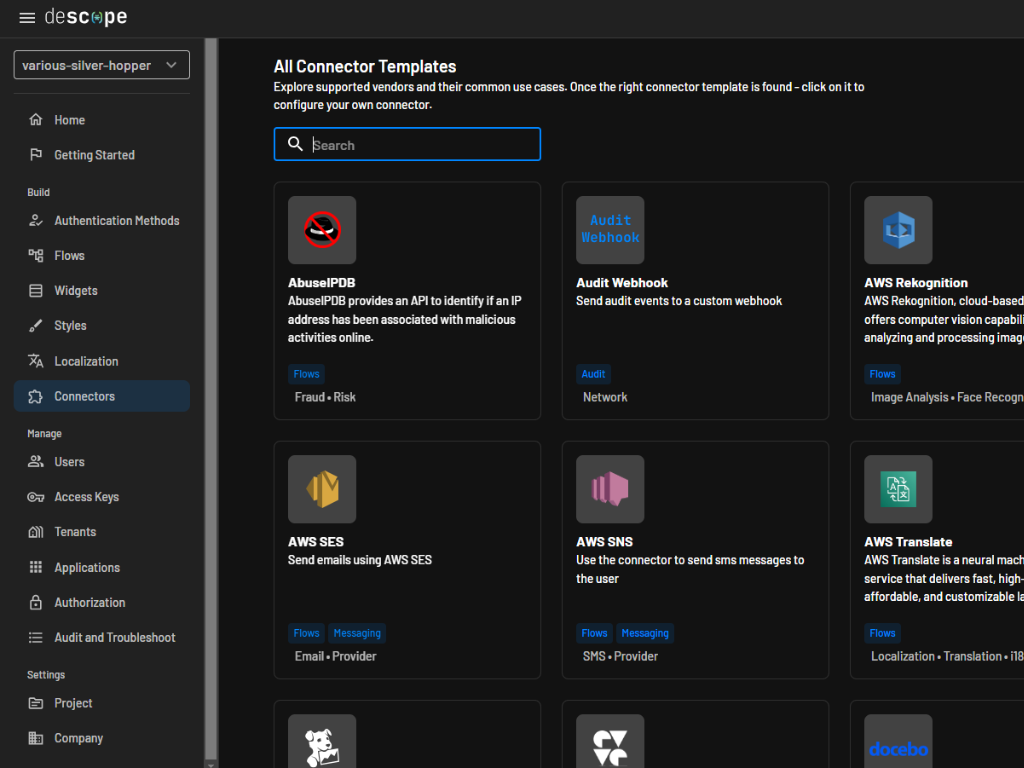
Task: Click the Datadog connector icon
Action: tap(322, 743)
